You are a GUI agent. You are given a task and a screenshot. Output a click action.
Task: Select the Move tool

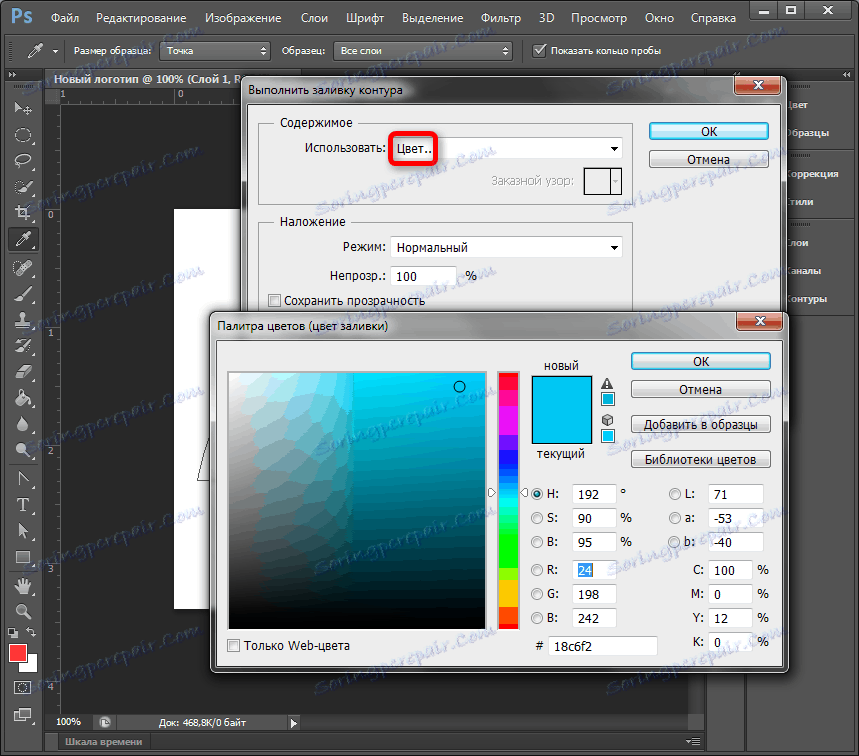[x=22, y=108]
